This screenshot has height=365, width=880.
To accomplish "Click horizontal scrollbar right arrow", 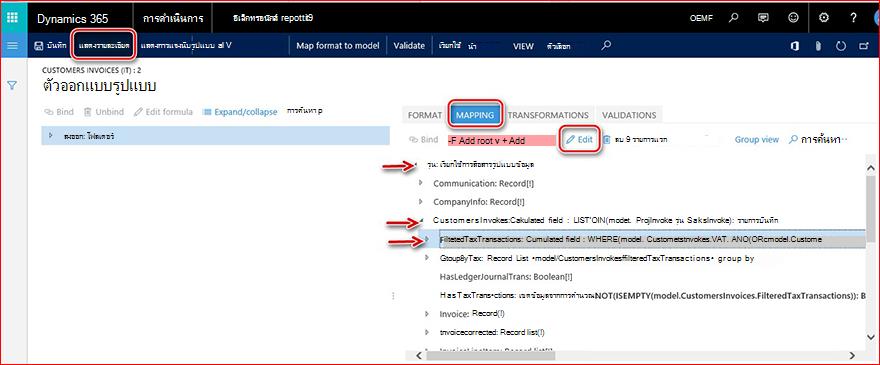I will coord(852,355).
